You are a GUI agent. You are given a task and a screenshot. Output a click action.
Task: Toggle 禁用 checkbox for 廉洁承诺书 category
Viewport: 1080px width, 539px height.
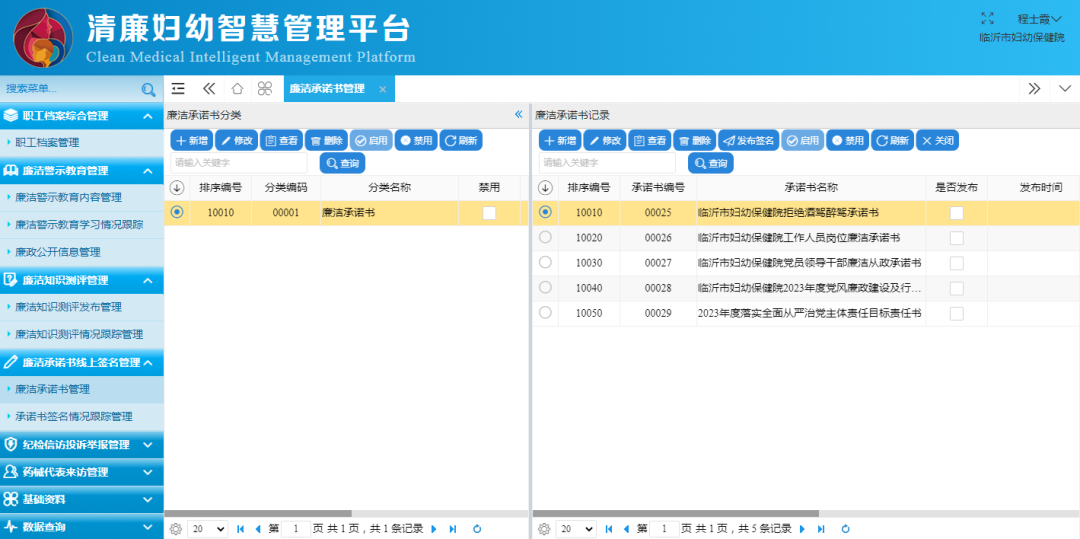pos(489,213)
